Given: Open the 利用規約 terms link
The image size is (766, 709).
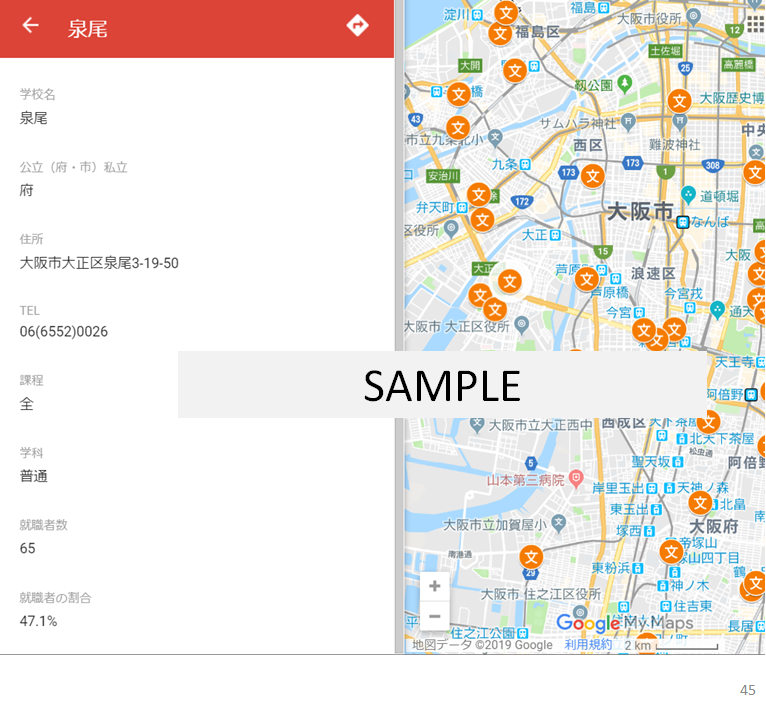Looking at the screenshot, I should tap(587, 645).
